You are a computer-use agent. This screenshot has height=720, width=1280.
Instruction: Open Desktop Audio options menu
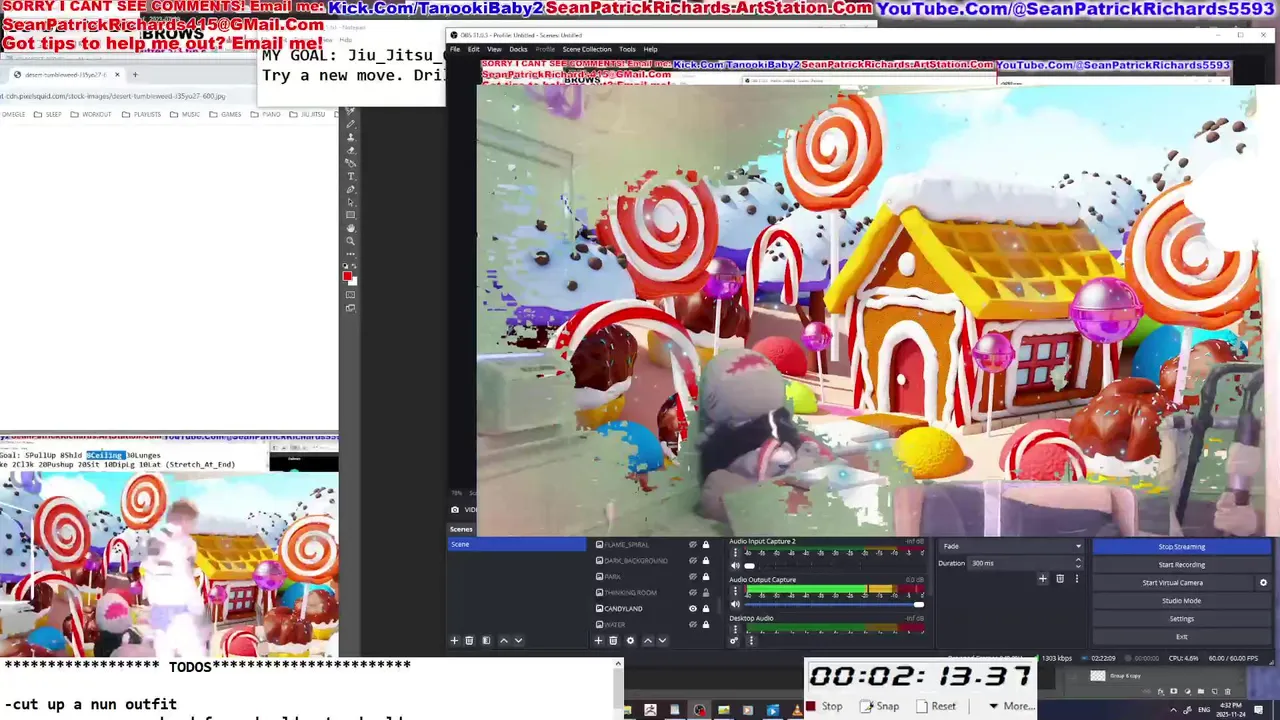[735, 629]
